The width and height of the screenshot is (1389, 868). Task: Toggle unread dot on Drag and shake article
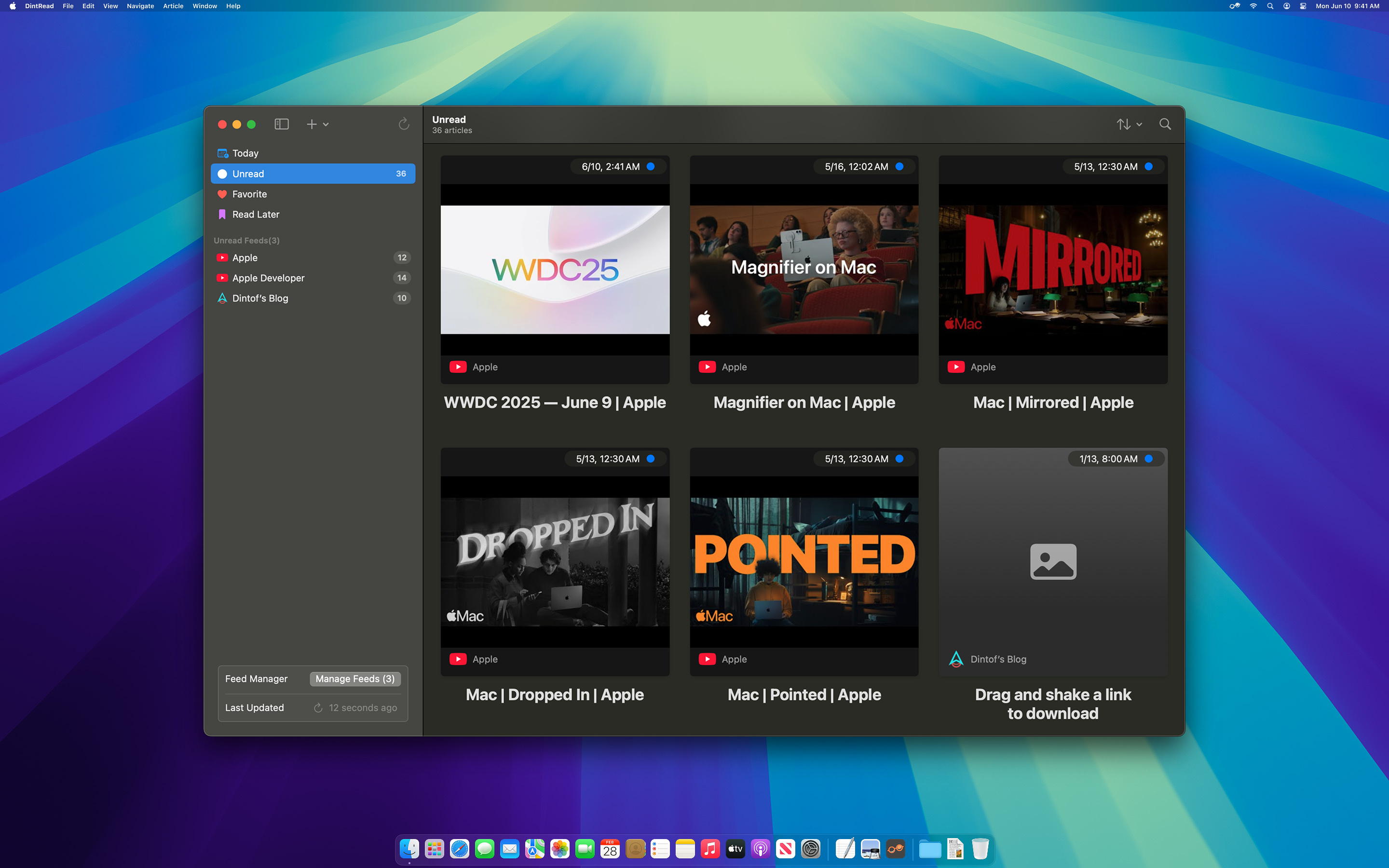tap(1148, 459)
